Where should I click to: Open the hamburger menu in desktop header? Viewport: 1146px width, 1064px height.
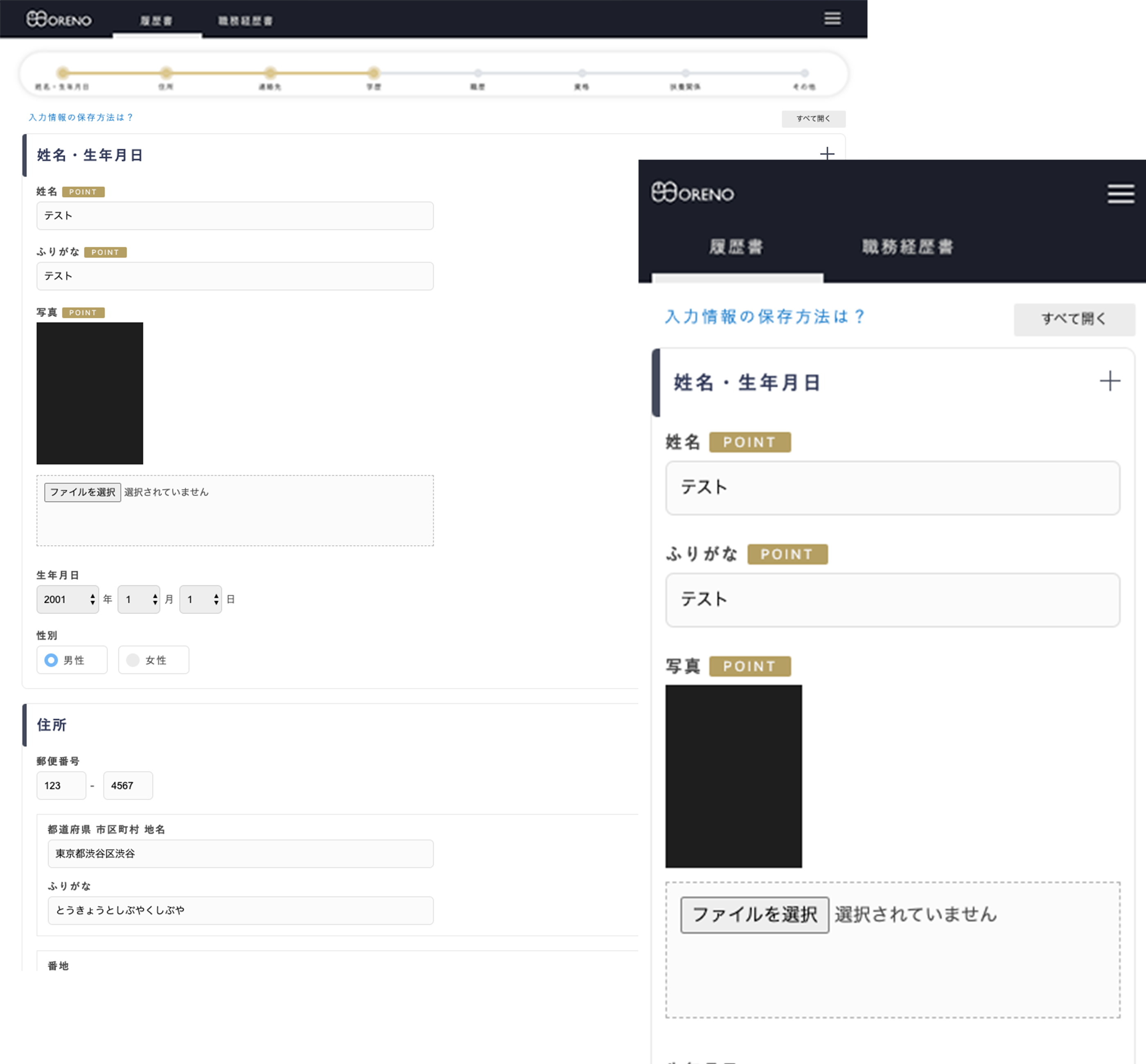point(832,18)
